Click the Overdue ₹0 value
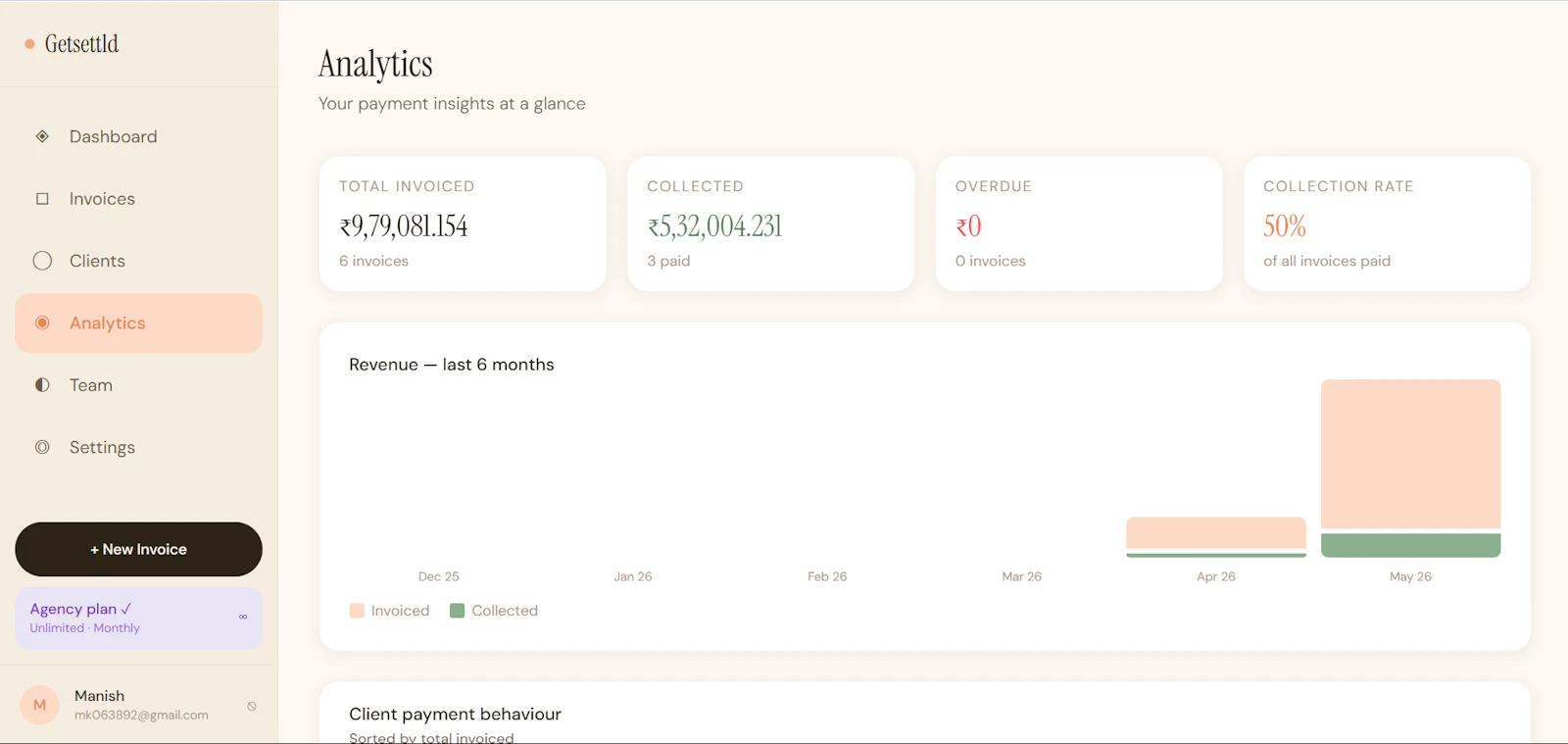Viewport: 1568px width, 744px height. point(968,226)
